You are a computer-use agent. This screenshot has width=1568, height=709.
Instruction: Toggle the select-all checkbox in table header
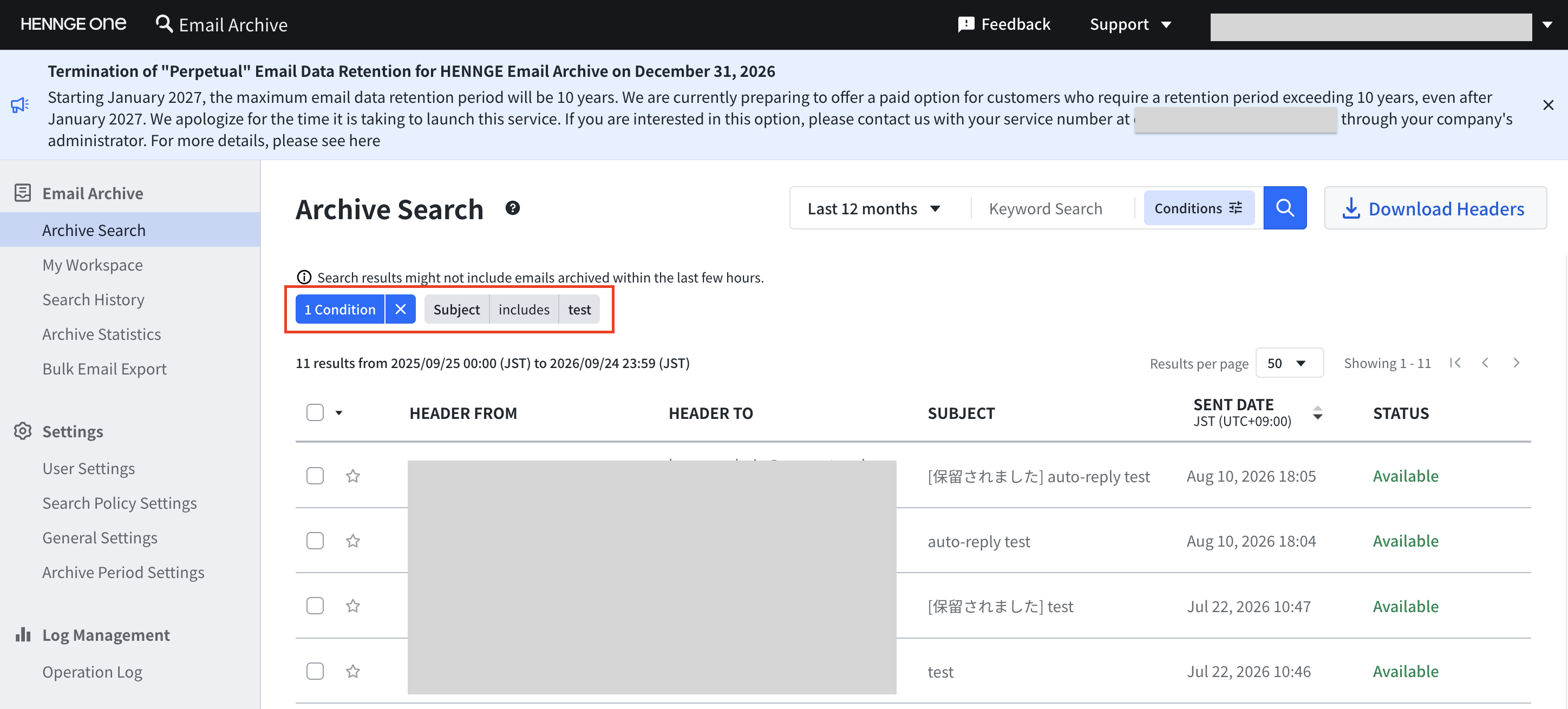(x=315, y=412)
